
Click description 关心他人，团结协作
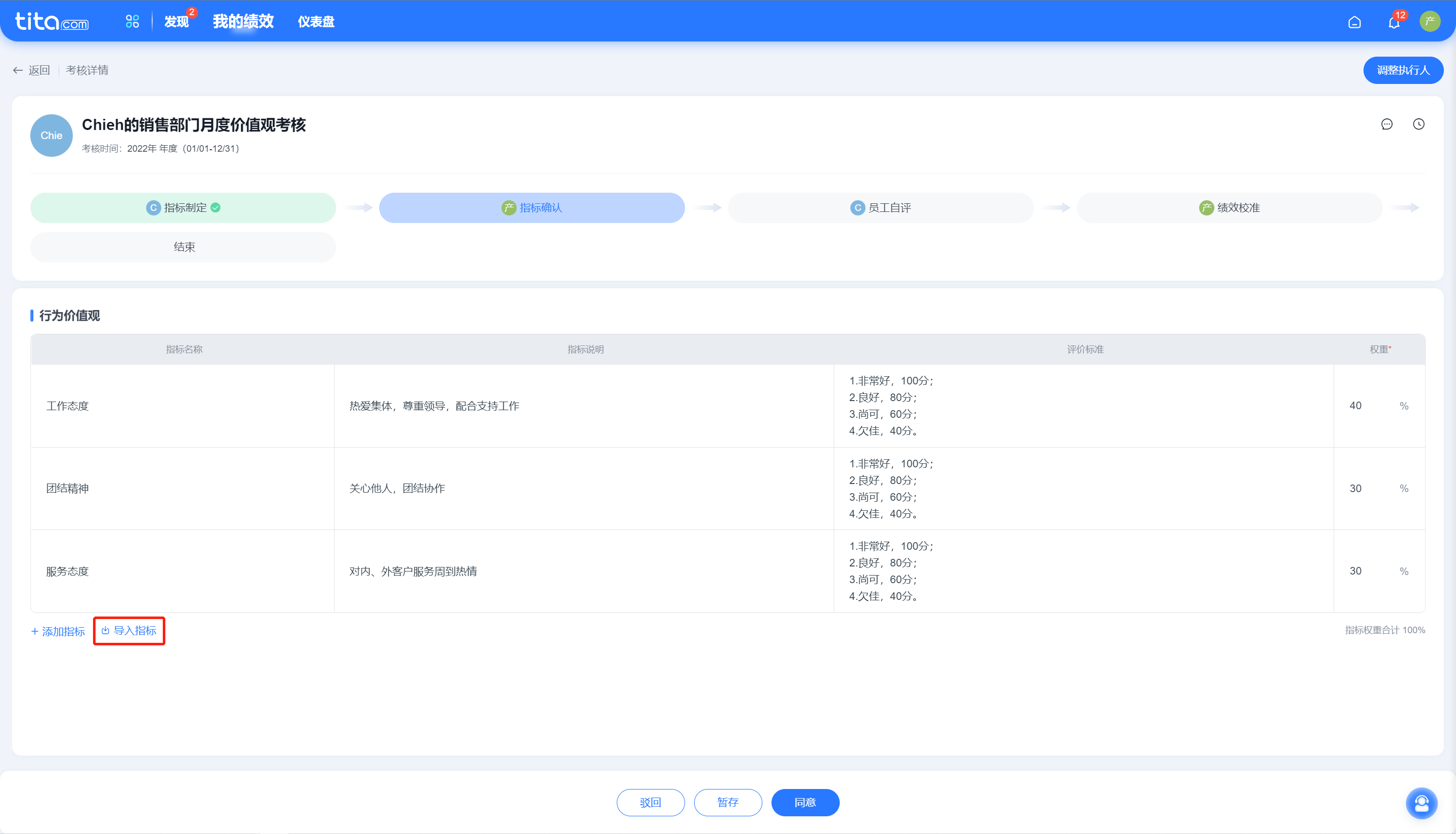(x=397, y=489)
